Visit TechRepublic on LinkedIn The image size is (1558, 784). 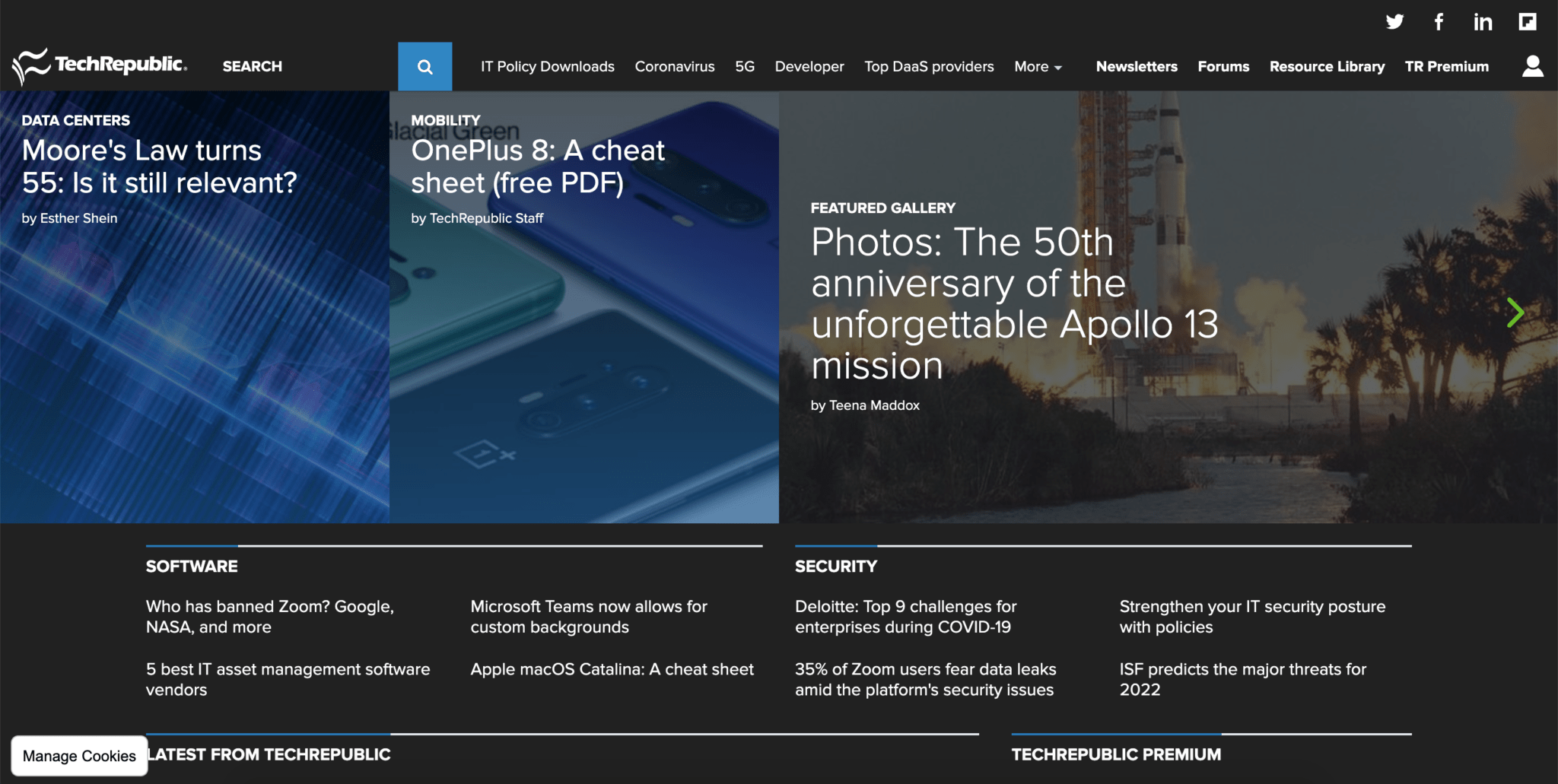[x=1483, y=22]
